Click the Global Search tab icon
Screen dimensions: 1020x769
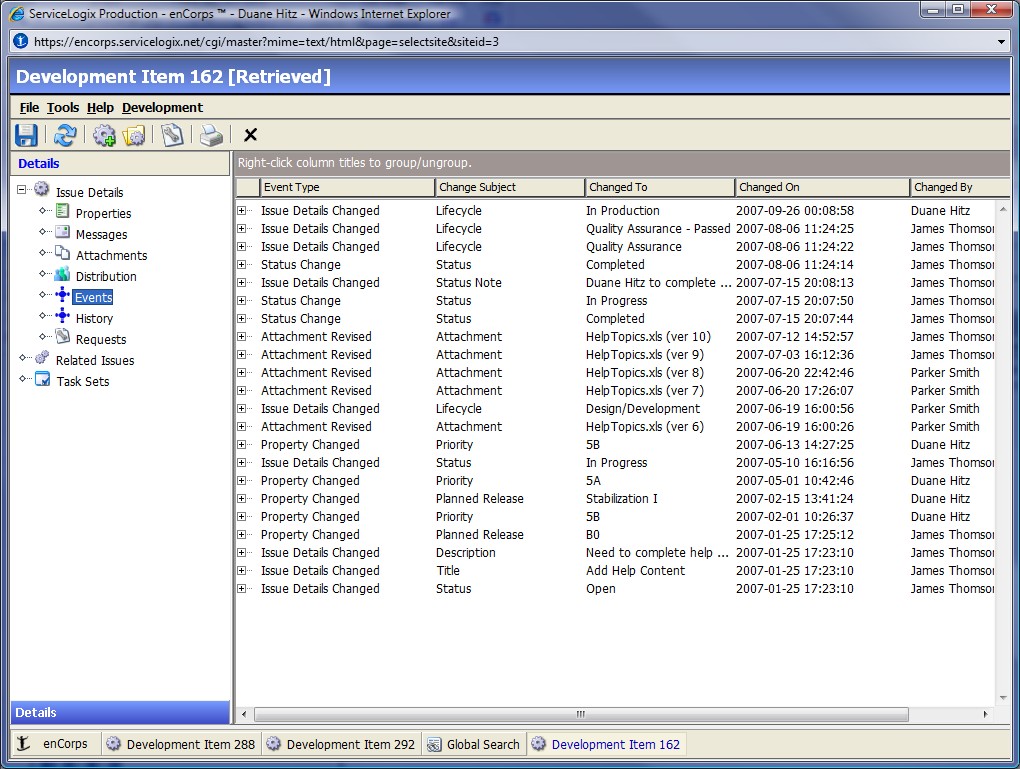click(x=434, y=744)
